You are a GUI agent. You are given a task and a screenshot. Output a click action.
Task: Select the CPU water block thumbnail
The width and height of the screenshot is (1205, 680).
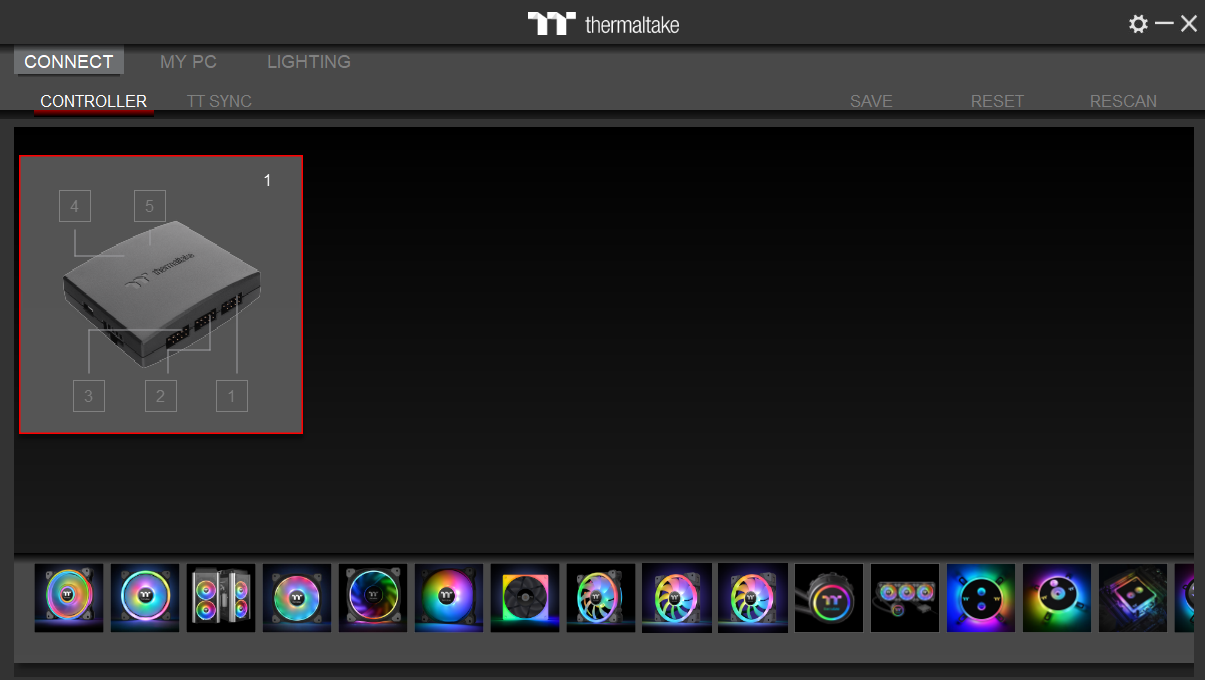tap(1133, 597)
